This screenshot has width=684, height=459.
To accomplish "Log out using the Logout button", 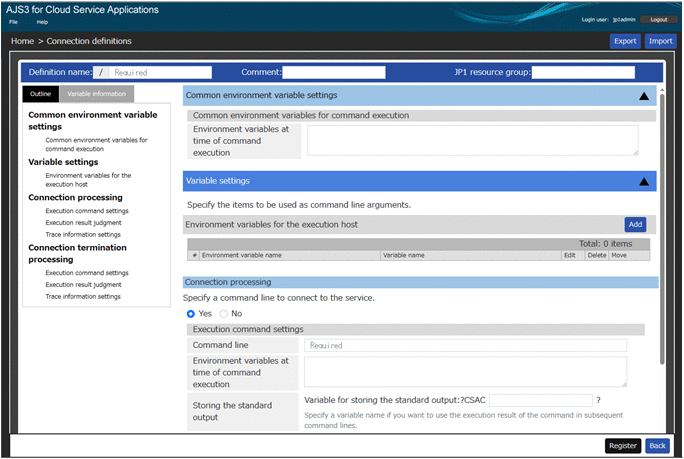I will 657,19.
